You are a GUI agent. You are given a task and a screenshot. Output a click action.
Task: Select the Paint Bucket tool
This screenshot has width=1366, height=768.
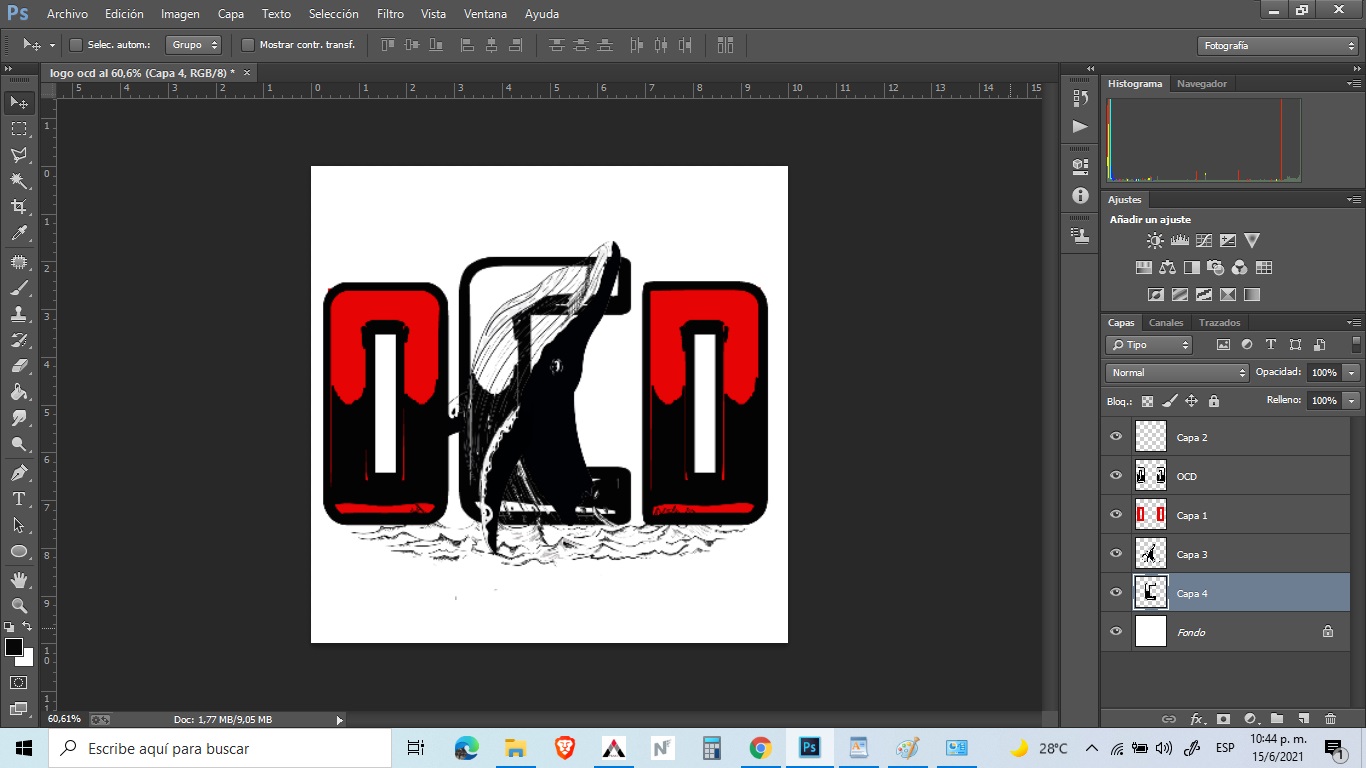pyautogui.click(x=19, y=392)
